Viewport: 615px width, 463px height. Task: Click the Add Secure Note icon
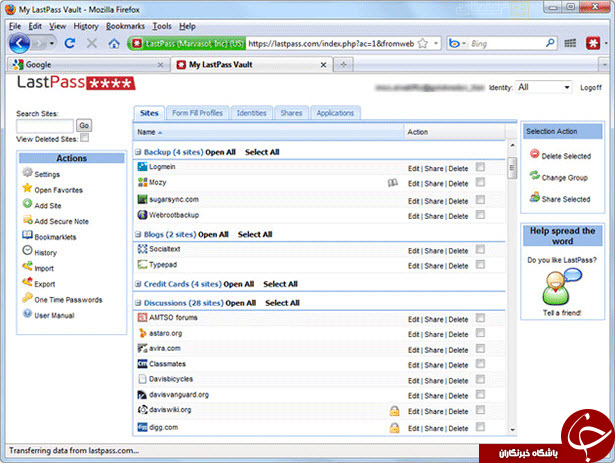[x=27, y=219]
